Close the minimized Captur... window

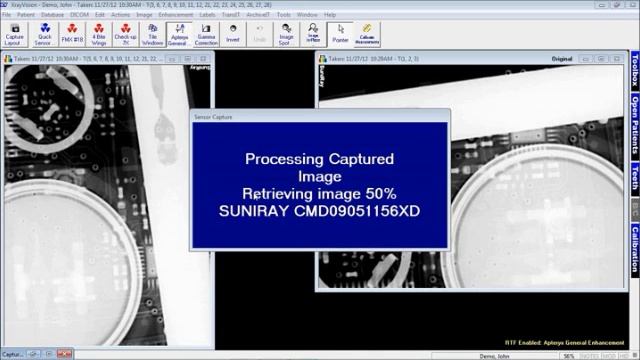pos(64,354)
